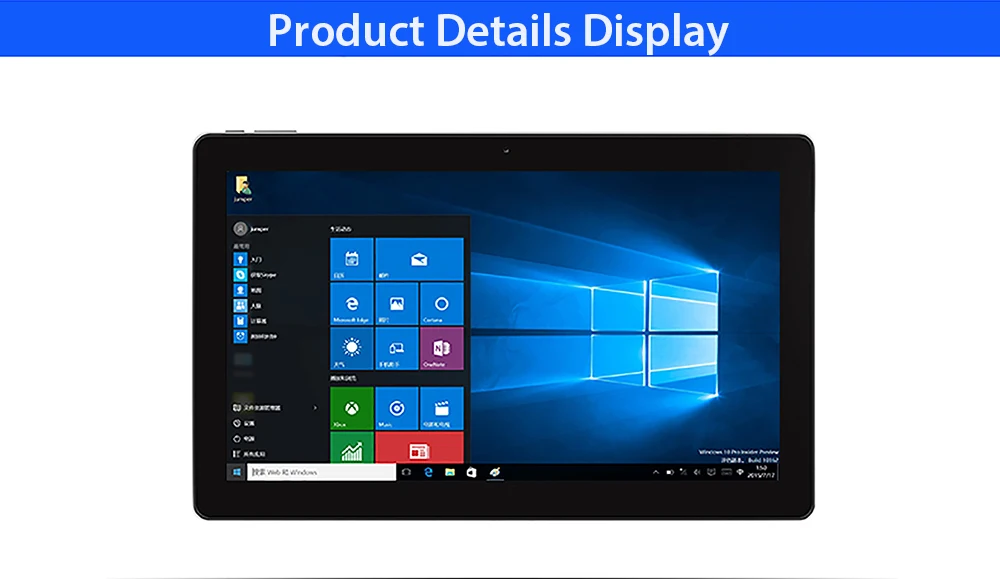
Task: Open the Calendar tile
Action: point(351,259)
